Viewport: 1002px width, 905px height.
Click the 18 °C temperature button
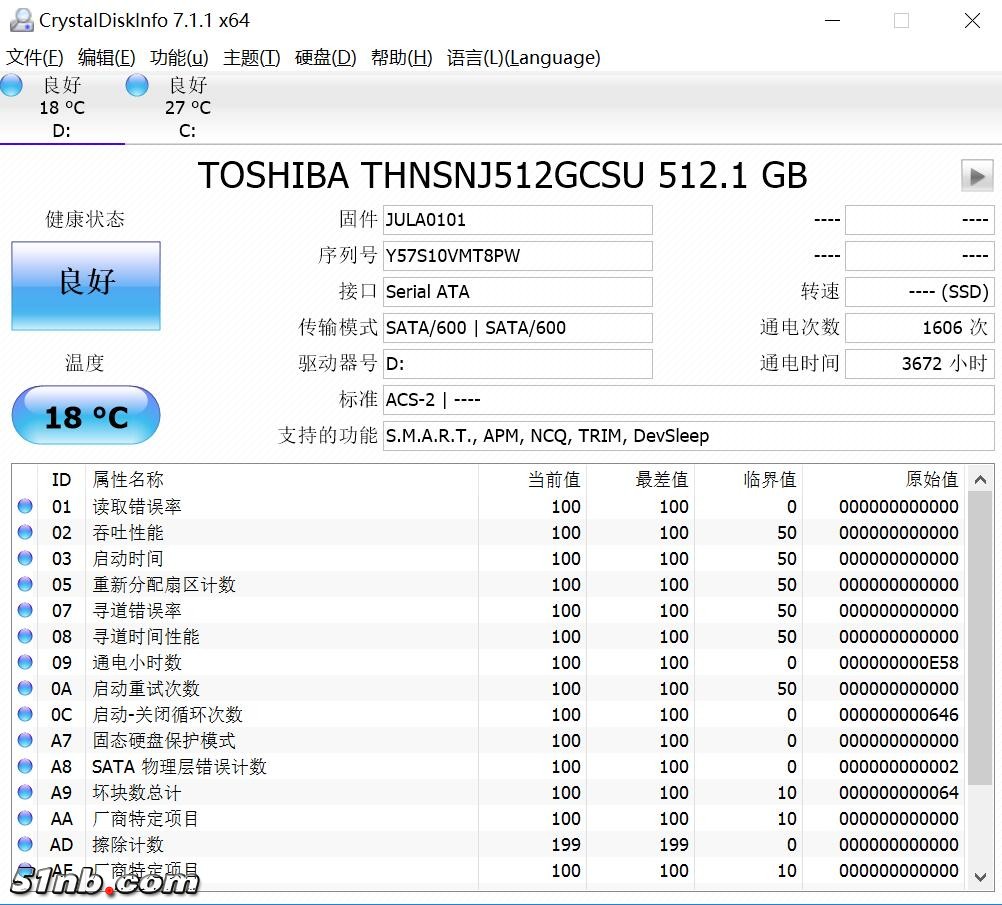(x=86, y=416)
